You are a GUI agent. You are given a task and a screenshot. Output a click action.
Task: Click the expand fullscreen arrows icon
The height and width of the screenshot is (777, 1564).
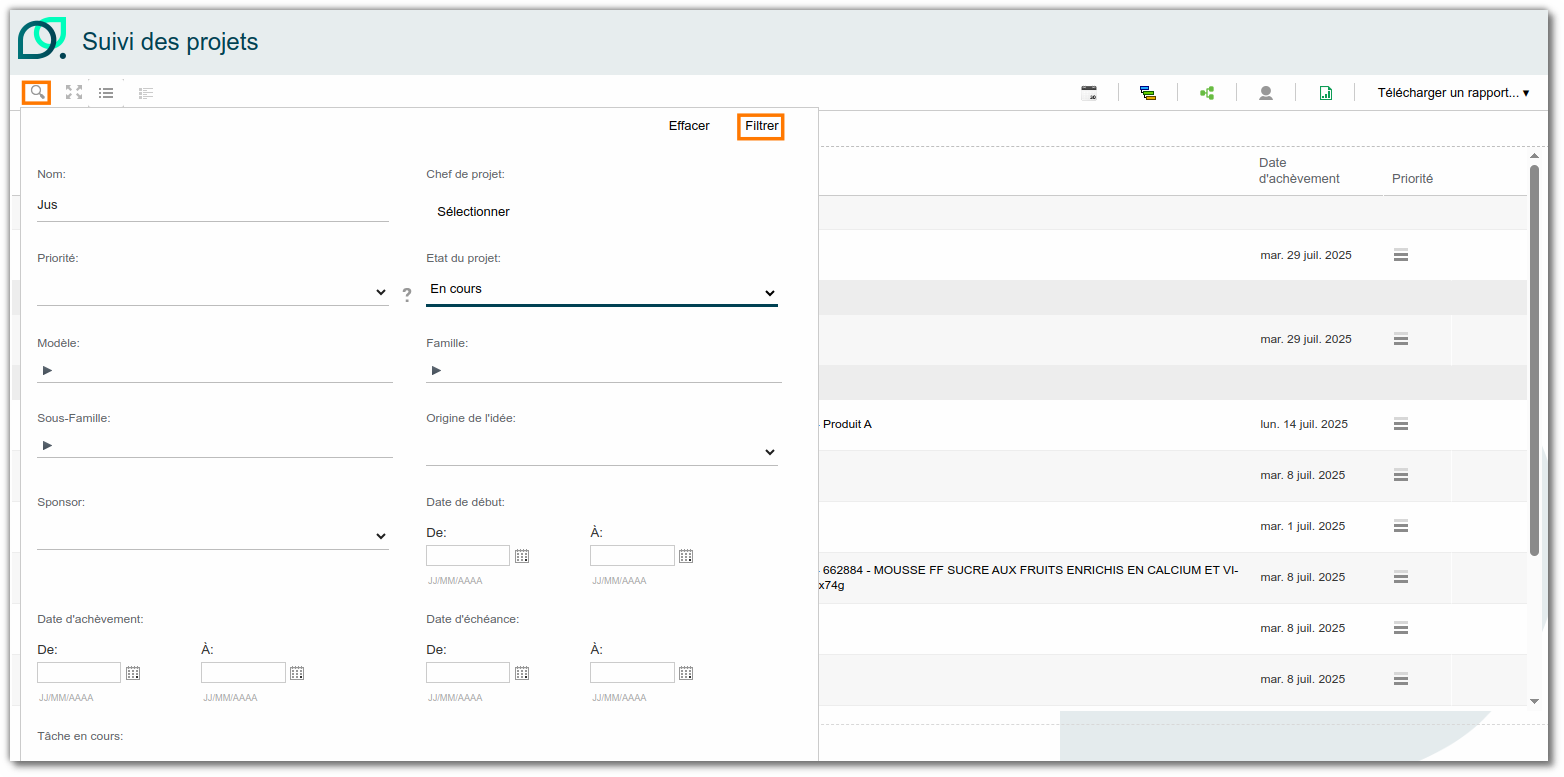click(x=74, y=92)
